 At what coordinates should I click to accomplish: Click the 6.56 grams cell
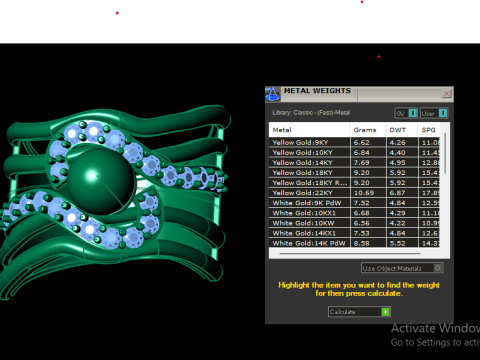(368, 223)
